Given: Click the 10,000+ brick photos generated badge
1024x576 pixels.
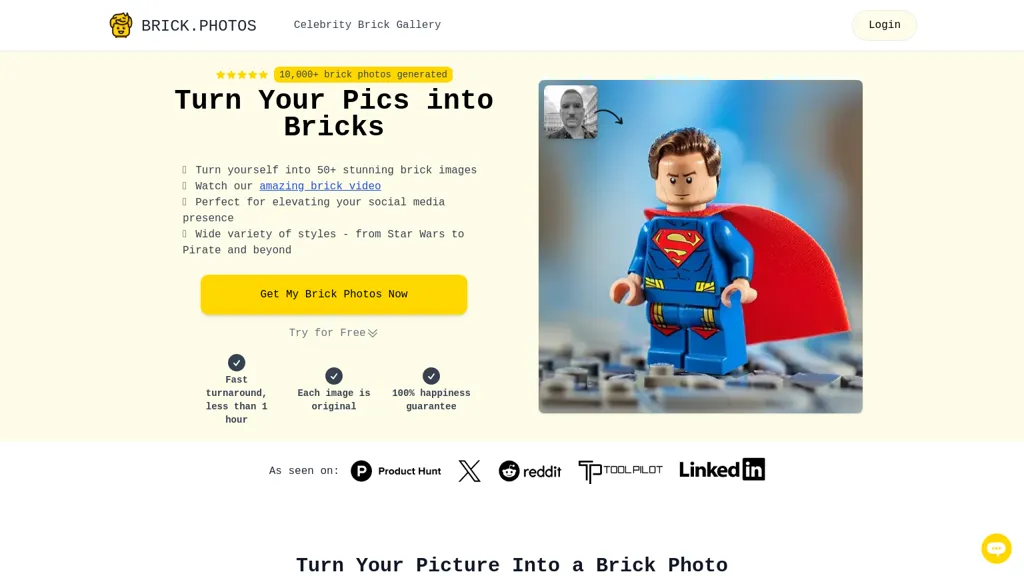Looking at the screenshot, I should click(x=363, y=74).
